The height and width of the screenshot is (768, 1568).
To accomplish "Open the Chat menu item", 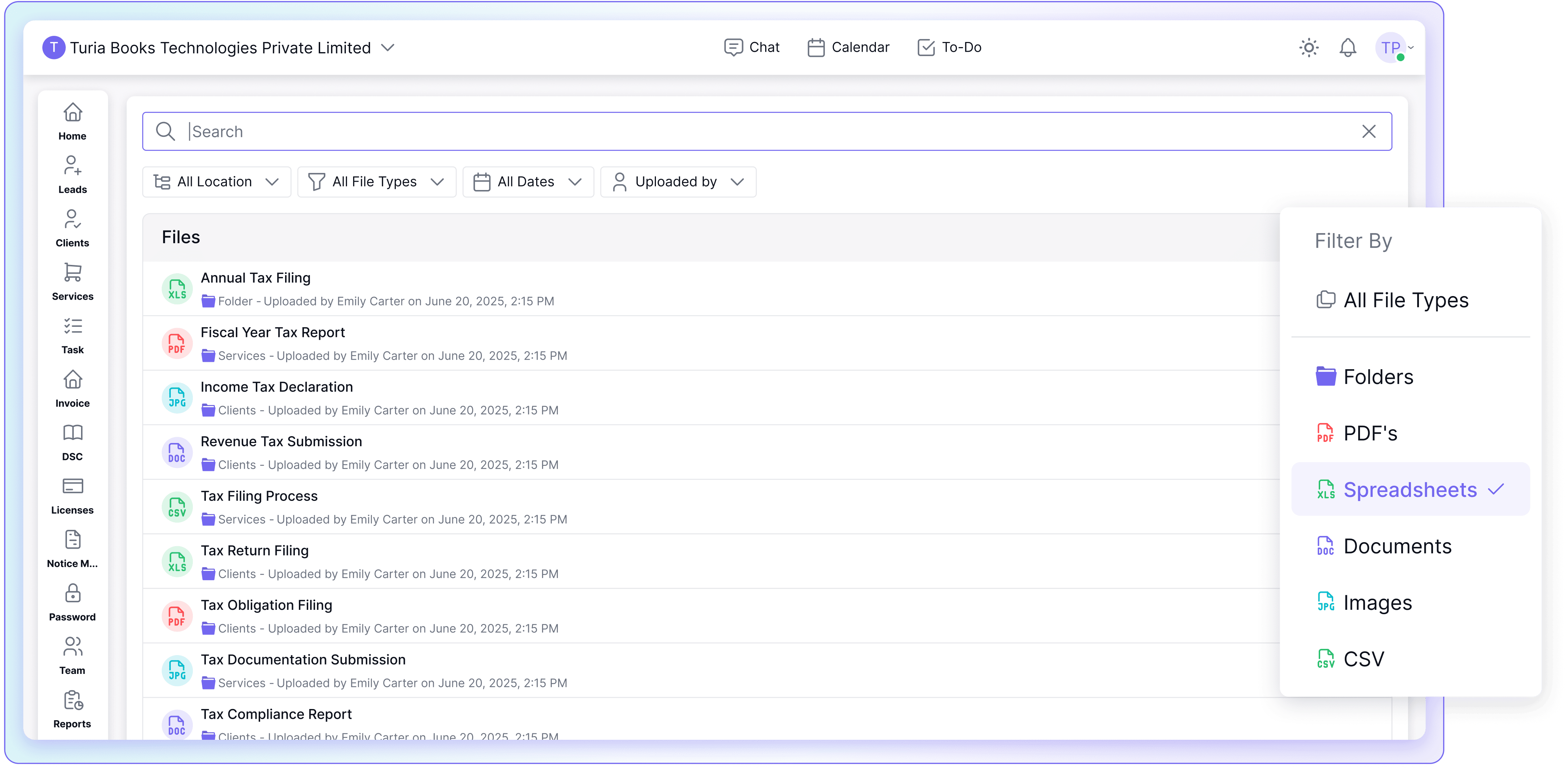I will tap(751, 47).
